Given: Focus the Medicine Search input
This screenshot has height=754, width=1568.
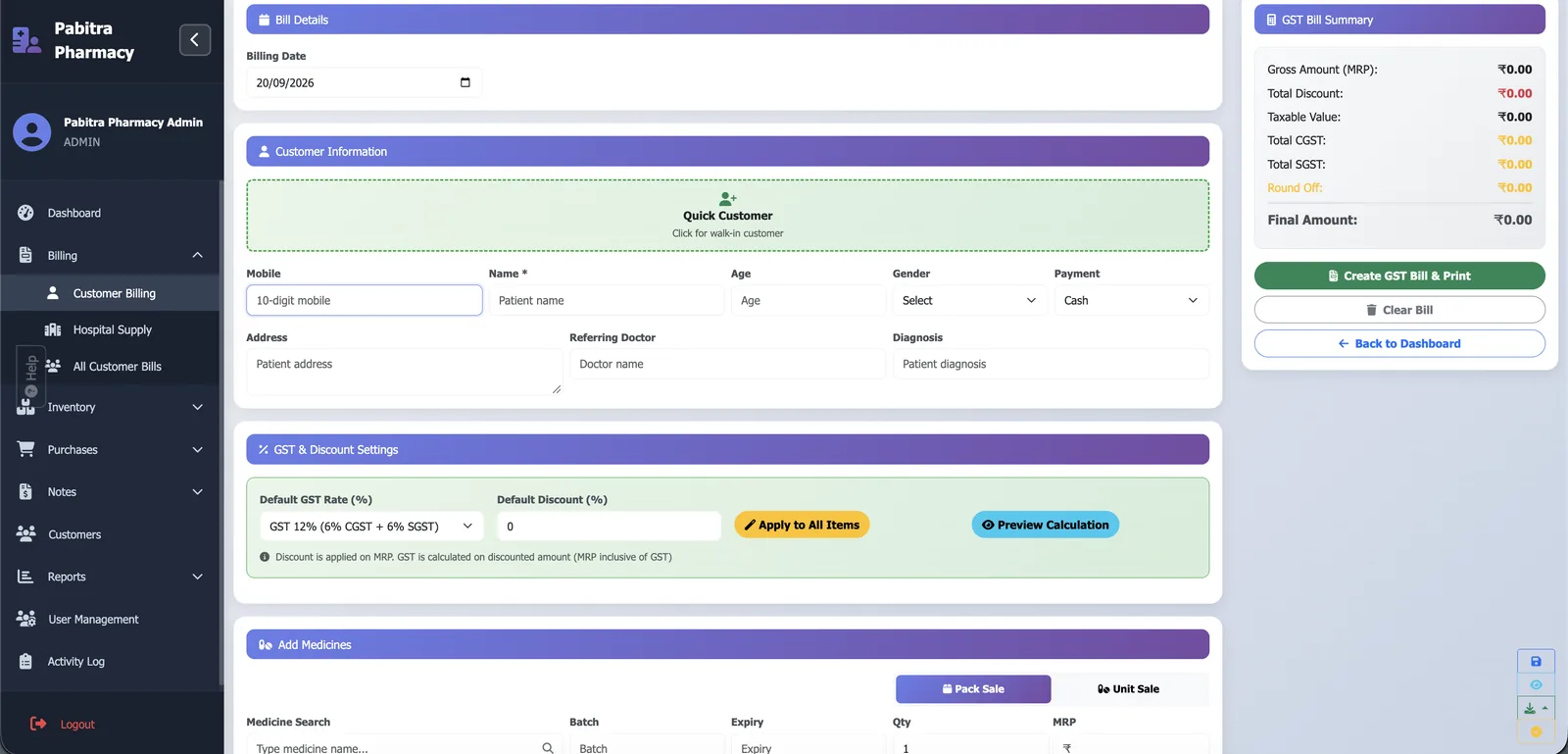Looking at the screenshot, I should coord(404,745).
